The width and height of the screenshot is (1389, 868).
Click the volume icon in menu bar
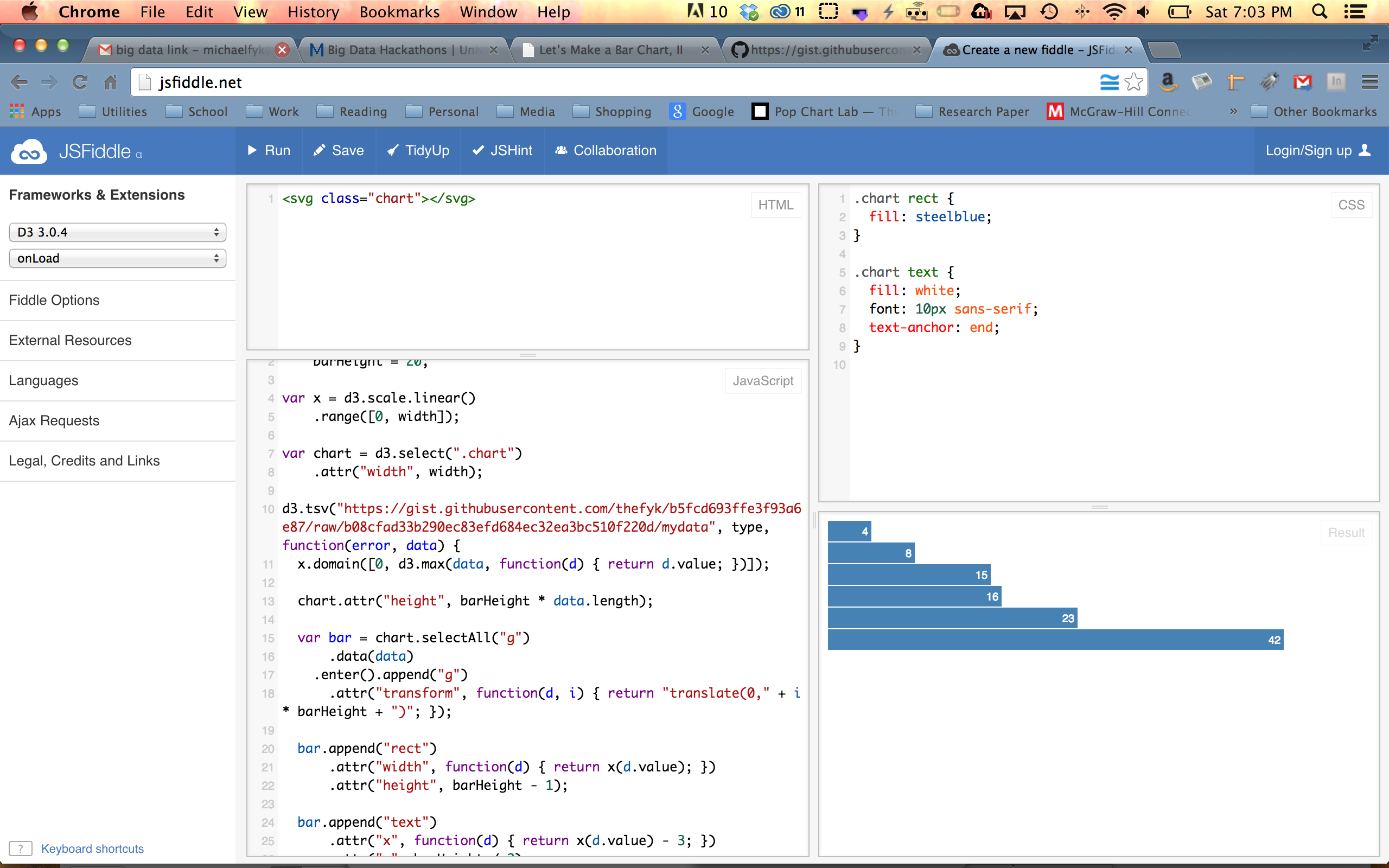[x=1143, y=11]
